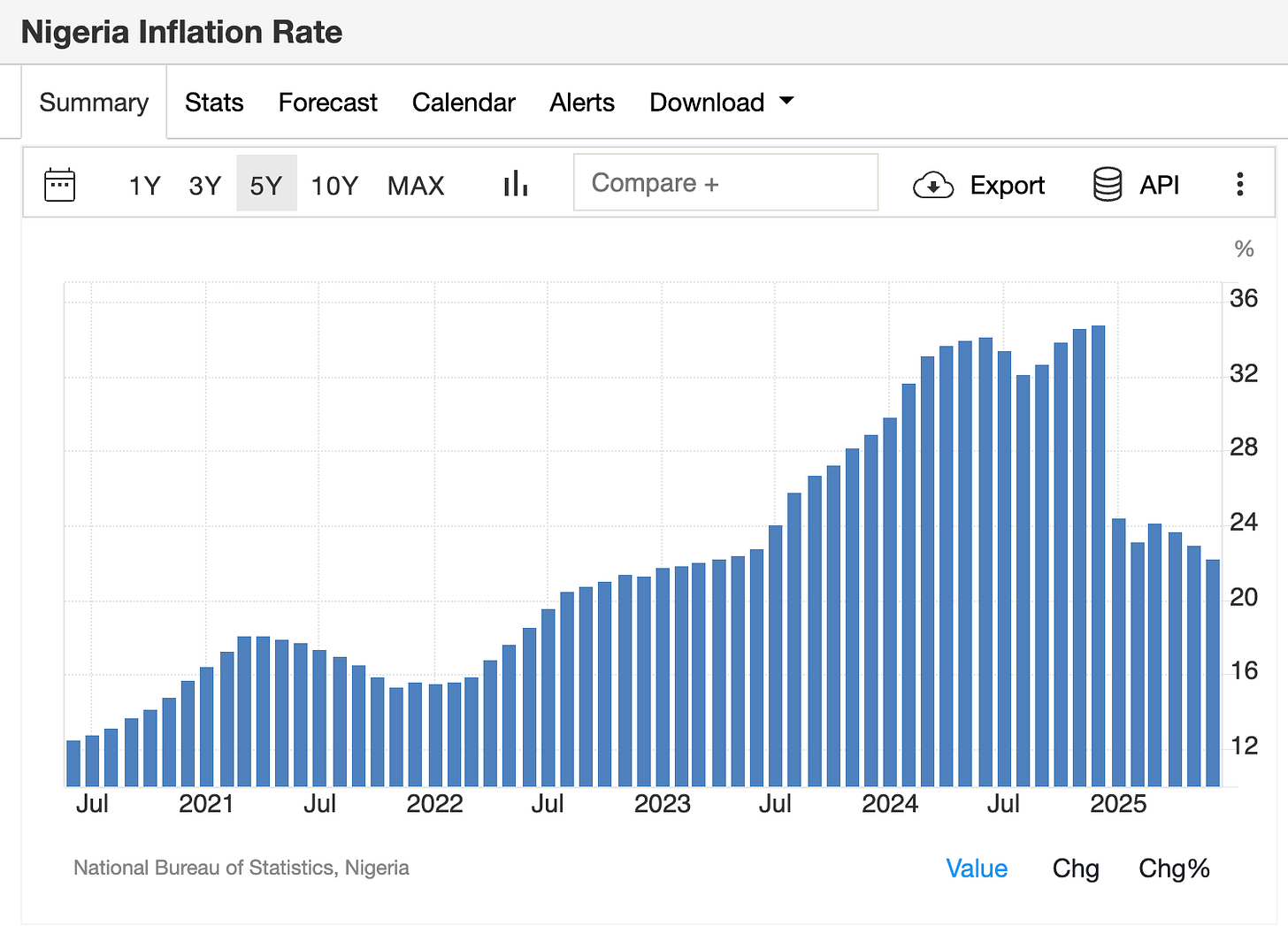Click the 20 y-axis value
The height and width of the screenshot is (926, 1288).
click(1244, 598)
